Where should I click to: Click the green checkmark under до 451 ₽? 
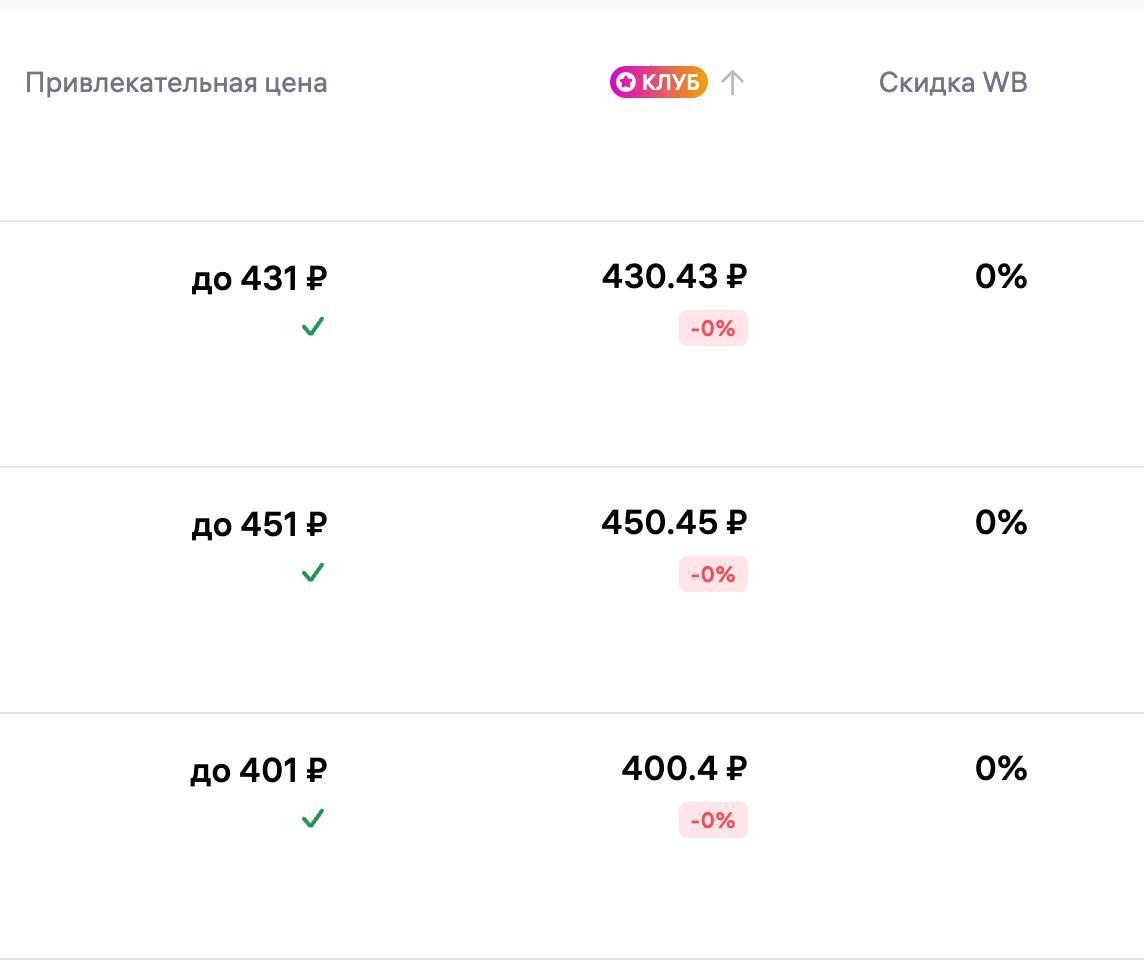pyautogui.click(x=313, y=573)
